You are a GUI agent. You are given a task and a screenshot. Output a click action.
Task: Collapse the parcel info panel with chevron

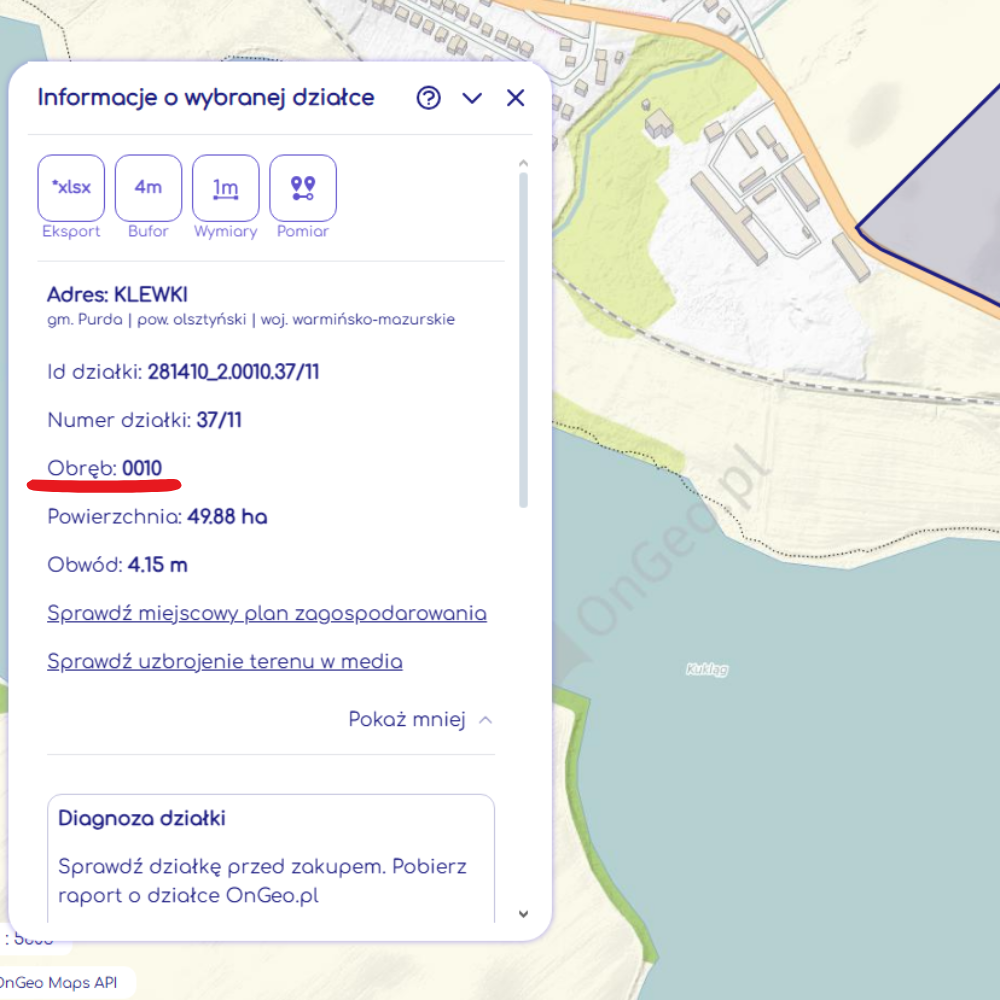coord(472,98)
